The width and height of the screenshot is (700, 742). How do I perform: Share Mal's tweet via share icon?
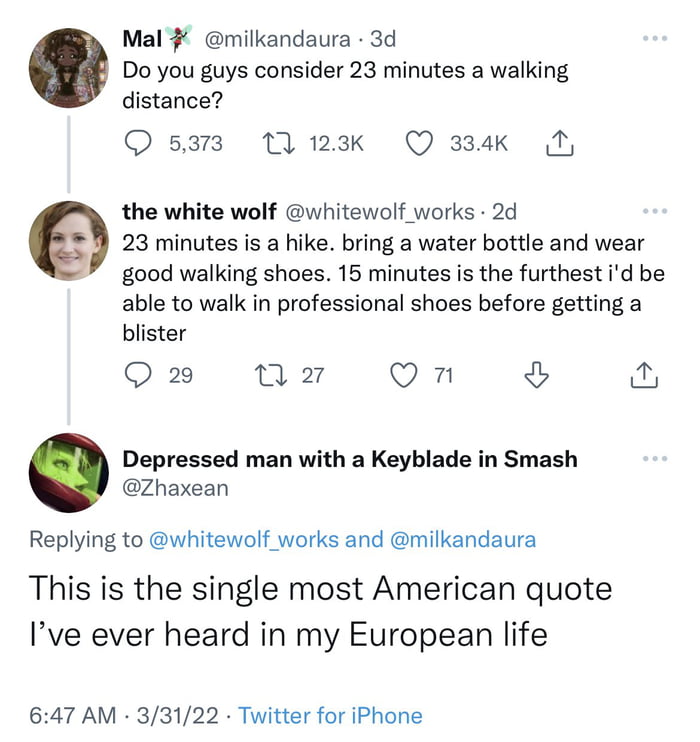560,143
